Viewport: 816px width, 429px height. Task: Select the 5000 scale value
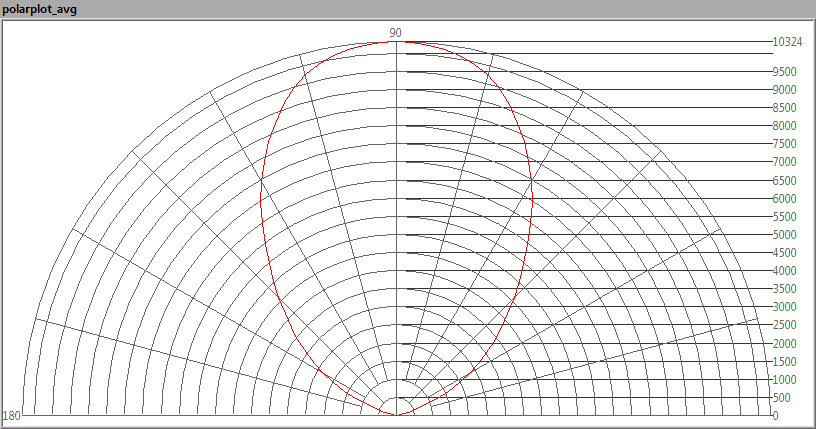click(784, 235)
